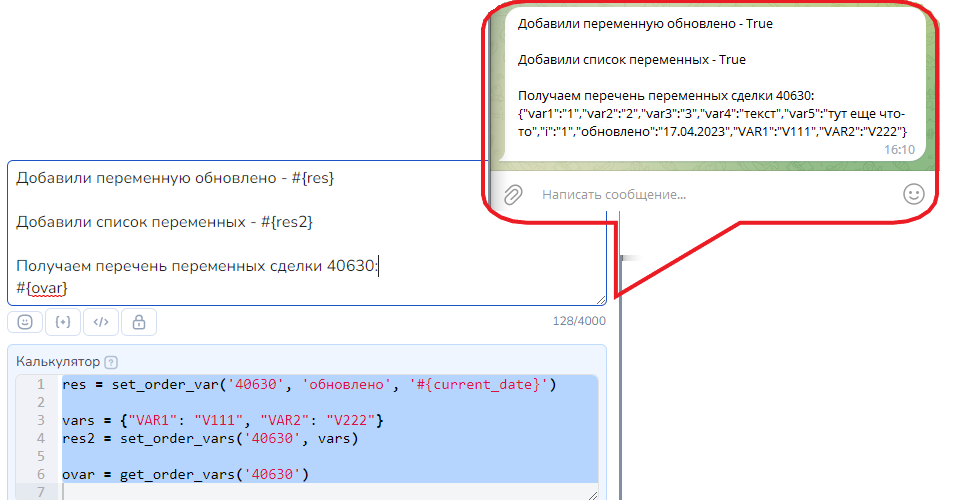The width and height of the screenshot is (956, 500).
Task: Click the get_order_vars line in the code editor
Action: click(x=185, y=473)
